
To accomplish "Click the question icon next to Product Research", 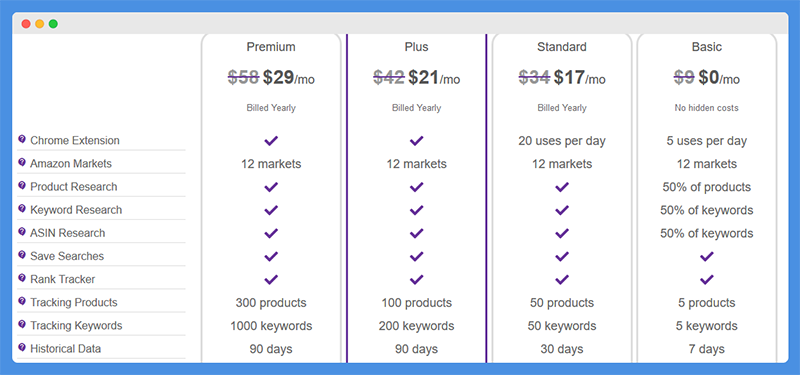I will [22, 186].
